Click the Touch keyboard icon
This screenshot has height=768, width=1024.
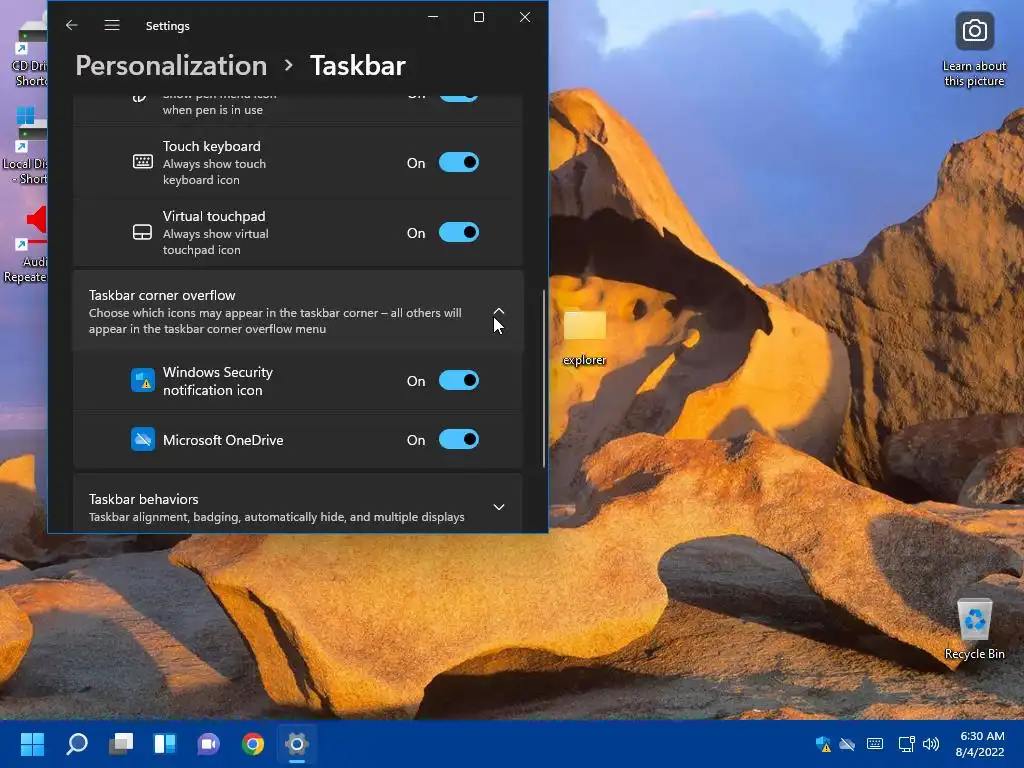pyautogui.click(x=142, y=162)
